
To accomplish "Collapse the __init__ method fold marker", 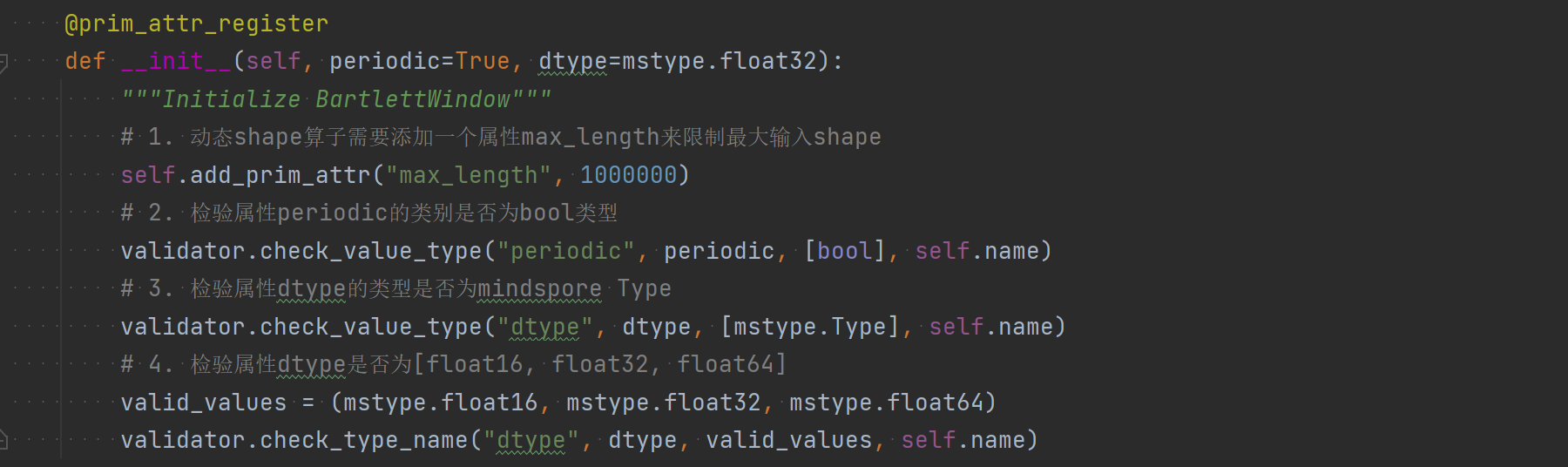I will point(3,62).
